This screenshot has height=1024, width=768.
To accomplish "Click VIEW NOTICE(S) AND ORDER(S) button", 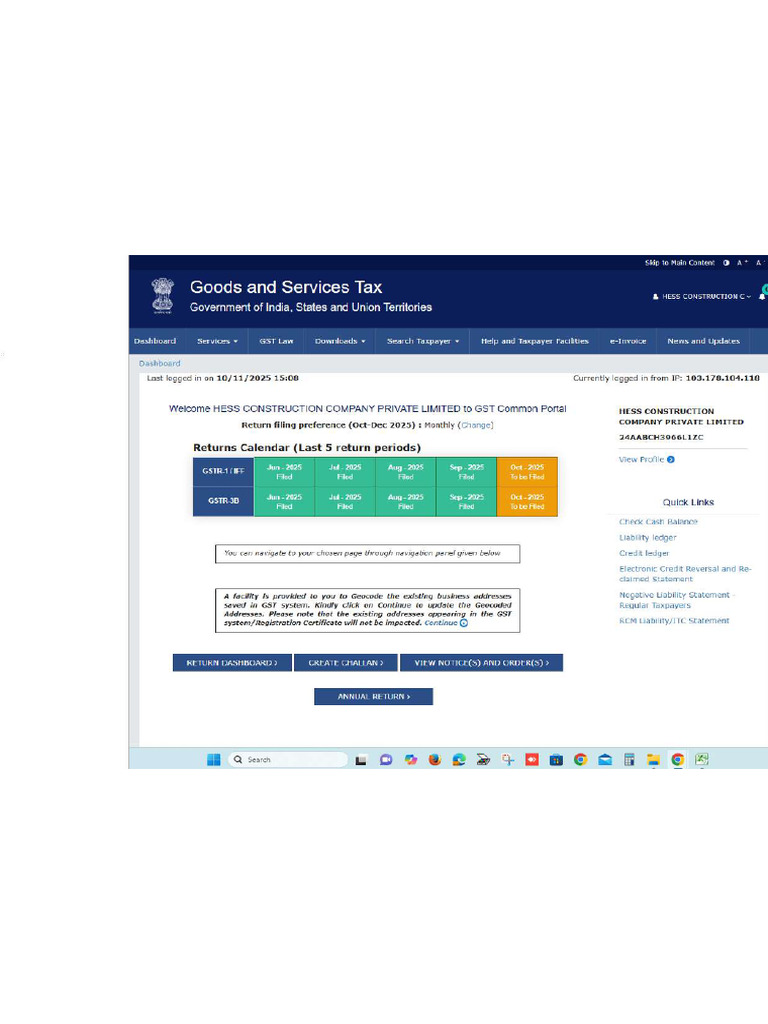I will [x=481, y=663].
